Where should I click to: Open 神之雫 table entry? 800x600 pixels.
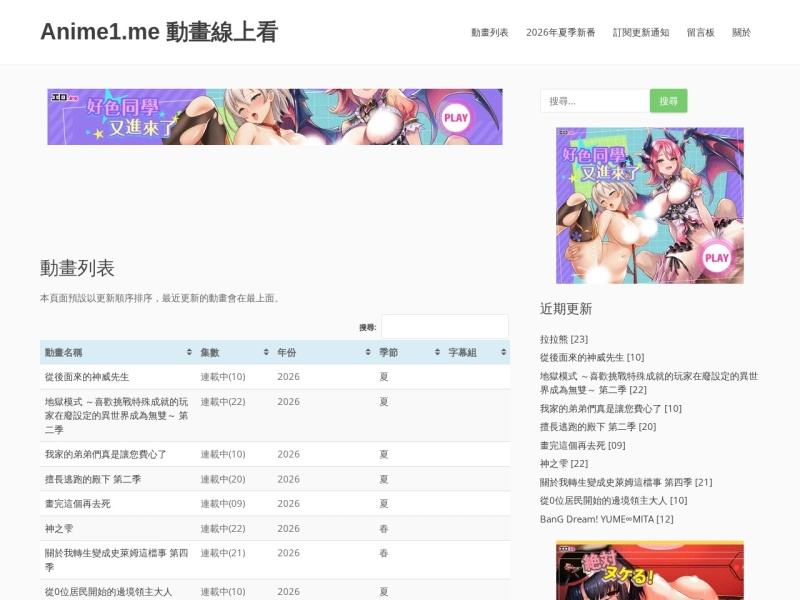(59, 529)
